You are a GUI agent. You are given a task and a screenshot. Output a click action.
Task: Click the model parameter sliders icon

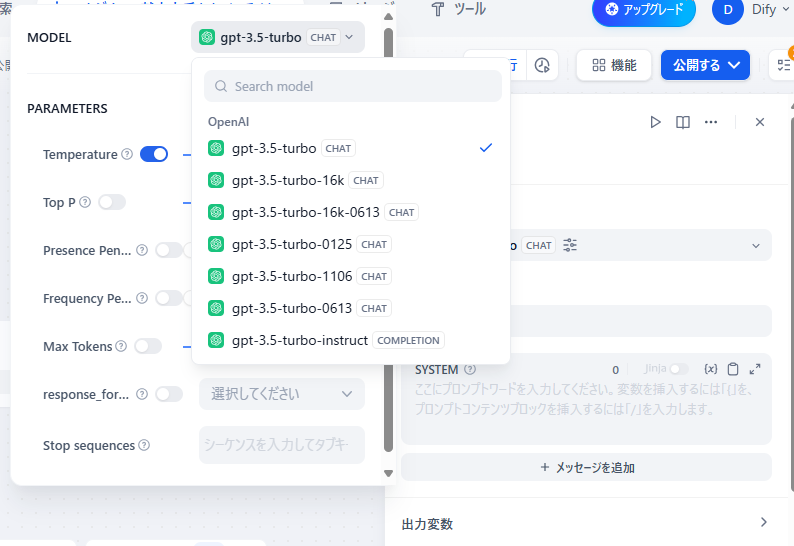click(570, 245)
